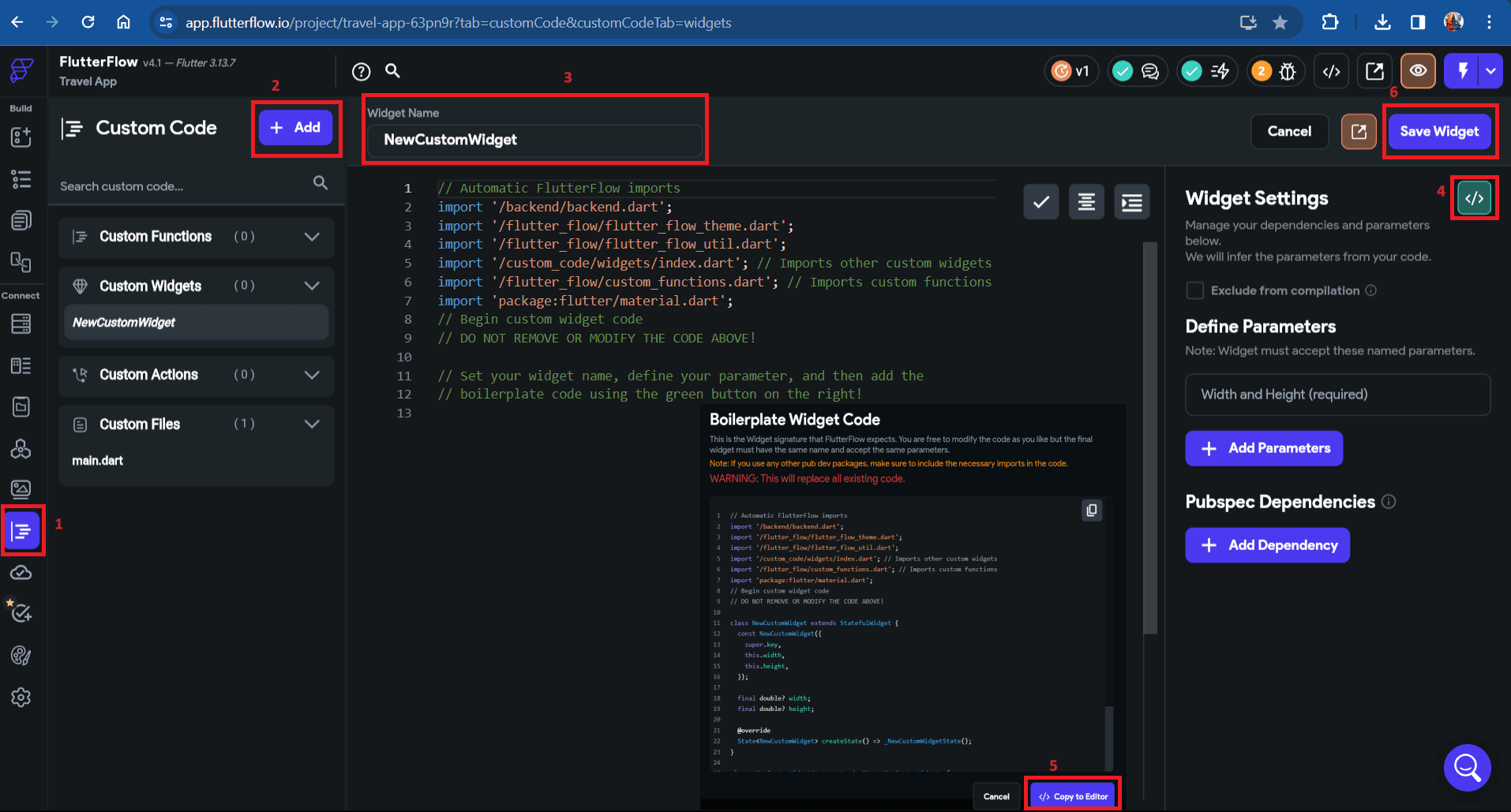Click the browser address bar URL

[458, 23]
